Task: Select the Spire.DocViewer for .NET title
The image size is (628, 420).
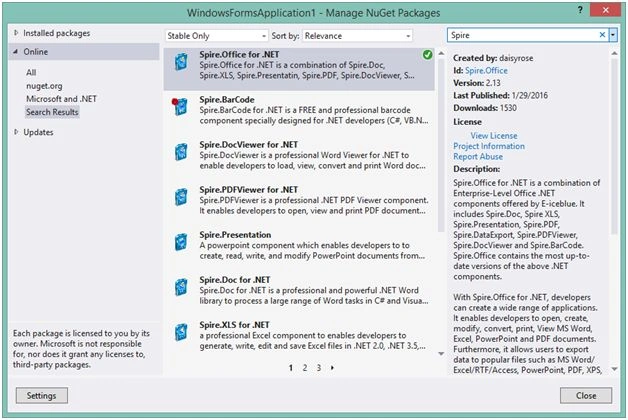Action: tap(249, 144)
